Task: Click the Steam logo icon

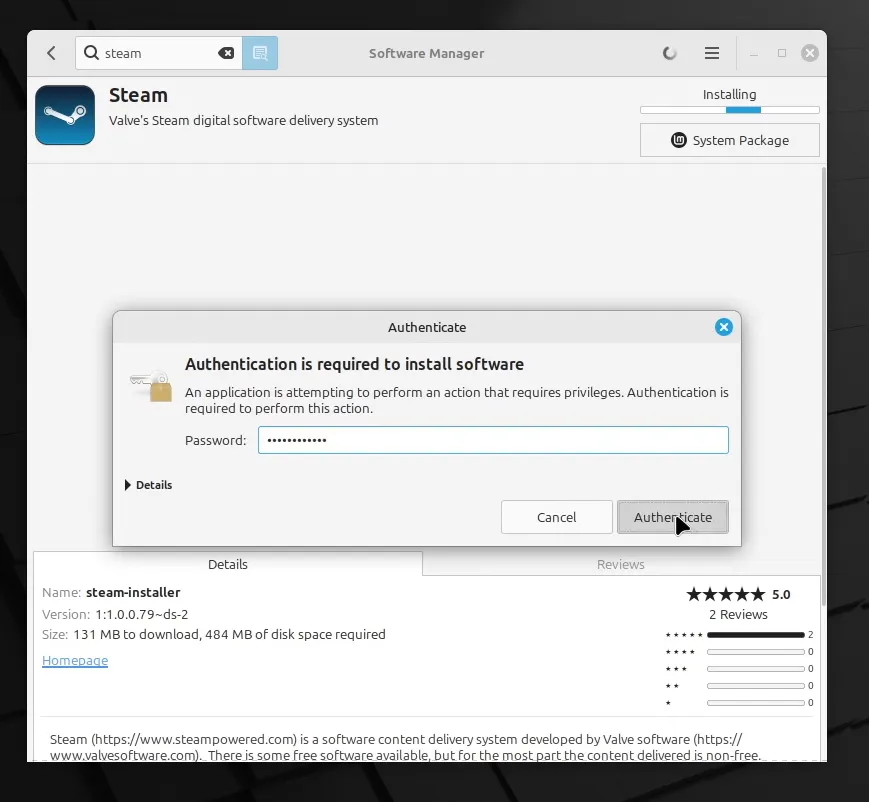Action: coord(64,114)
